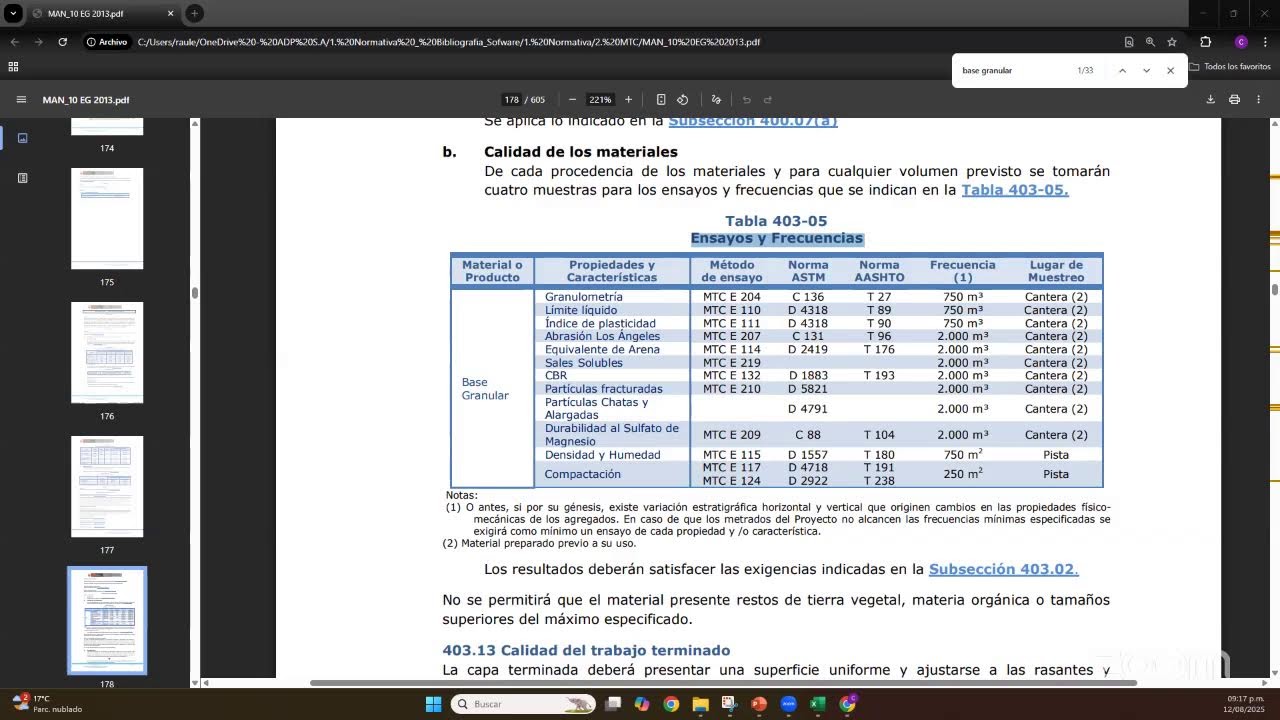Select page 177 thumbnail
This screenshot has width=1280, height=720.
pos(107,486)
